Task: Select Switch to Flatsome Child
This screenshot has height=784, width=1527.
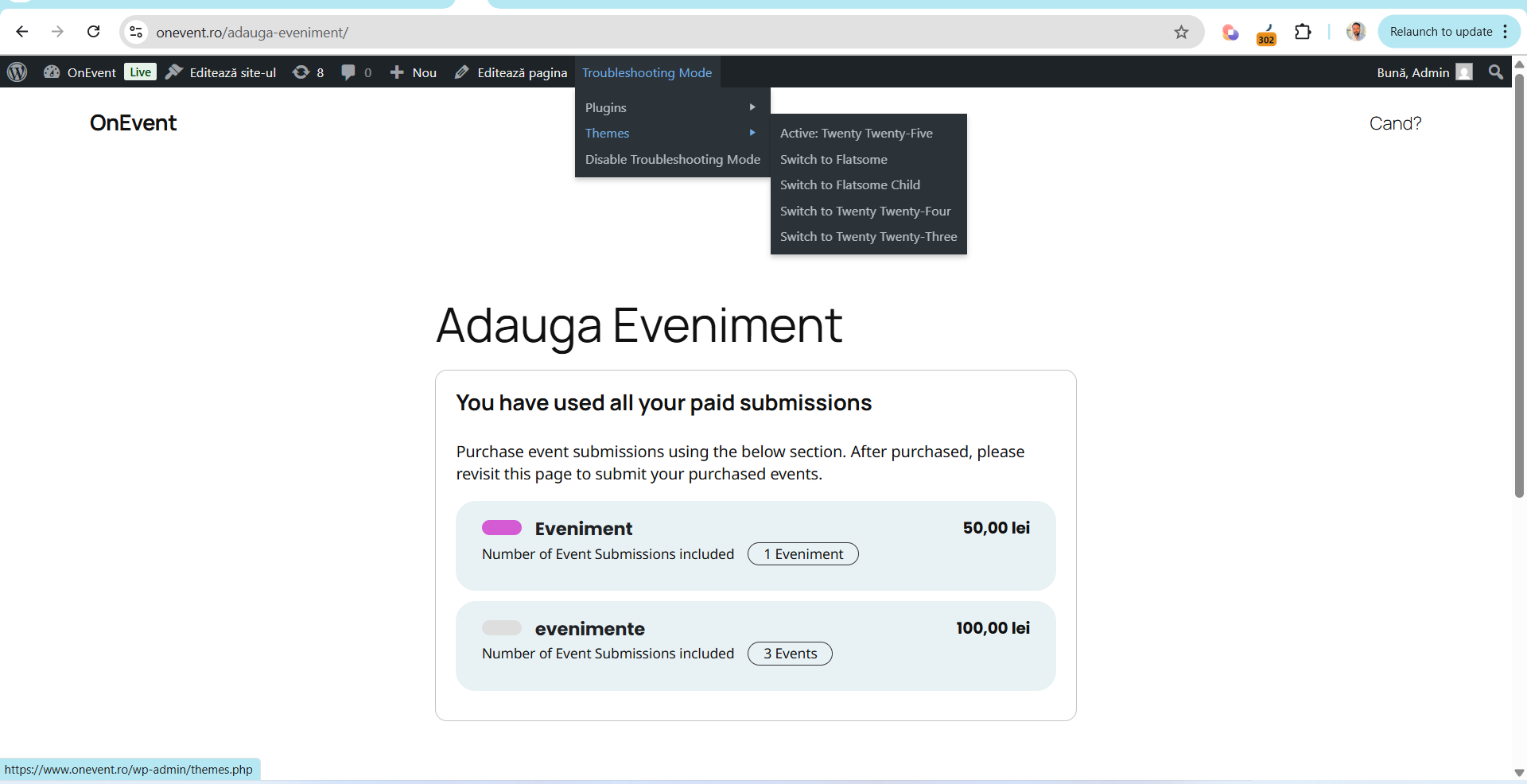Action: (x=849, y=184)
